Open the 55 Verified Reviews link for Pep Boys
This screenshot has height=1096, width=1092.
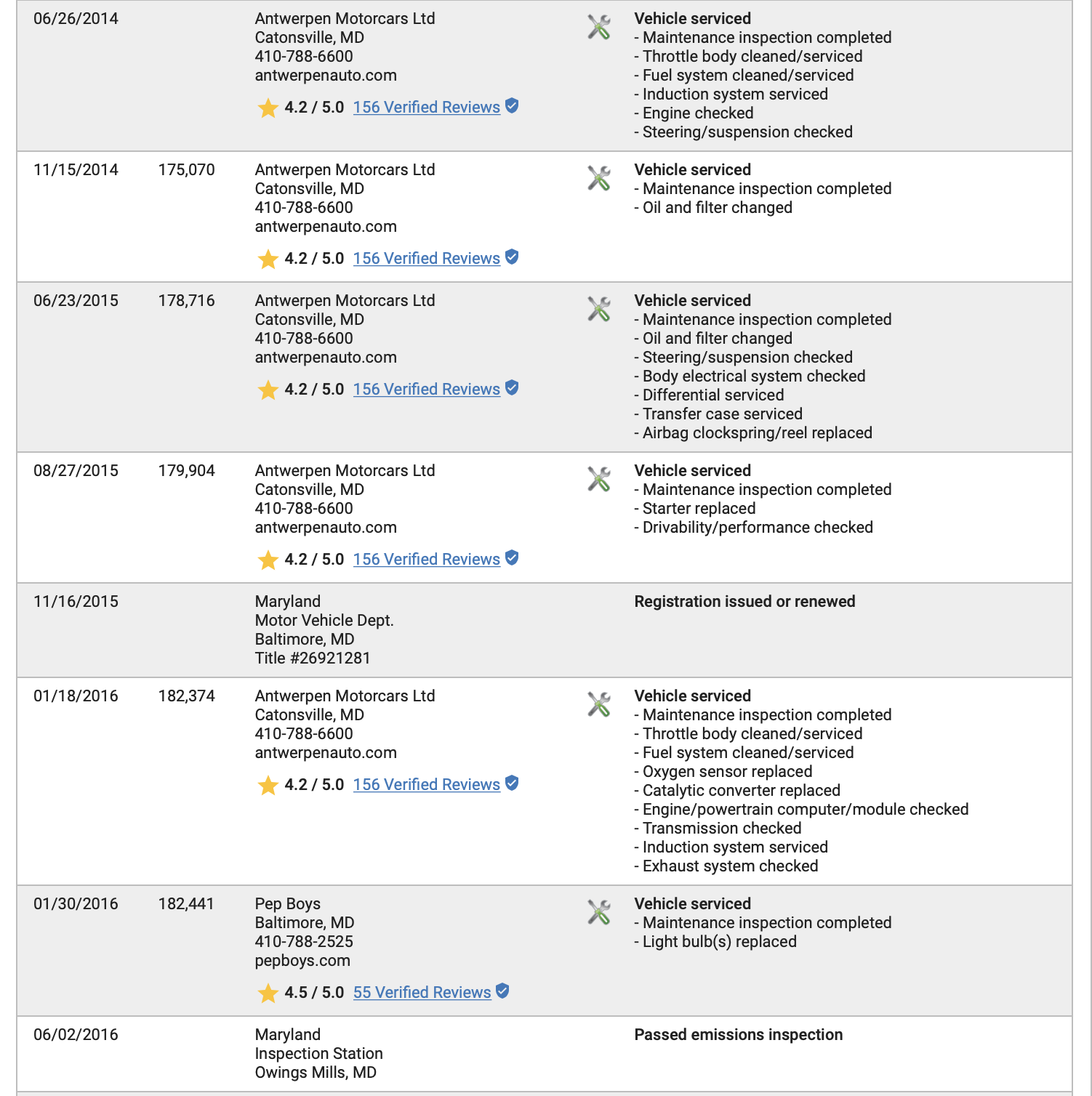(x=422, y=993)
